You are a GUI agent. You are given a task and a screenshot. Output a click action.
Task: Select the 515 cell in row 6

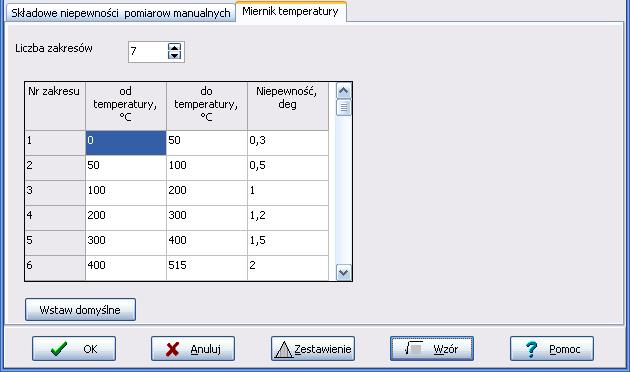pyautogui.click(x=207, y=268)
